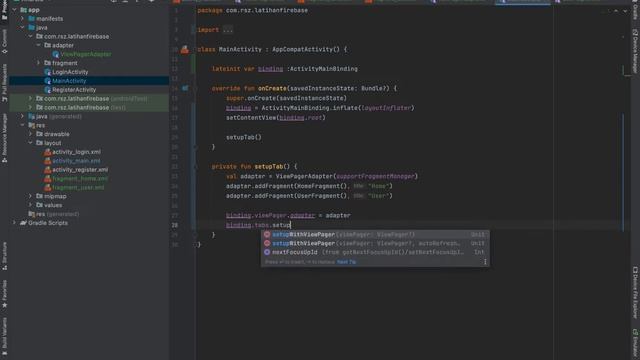This screenshot has width=640, height=360.
Task: Expand the folded import block ellipsis
Action: tap(228, 30)
